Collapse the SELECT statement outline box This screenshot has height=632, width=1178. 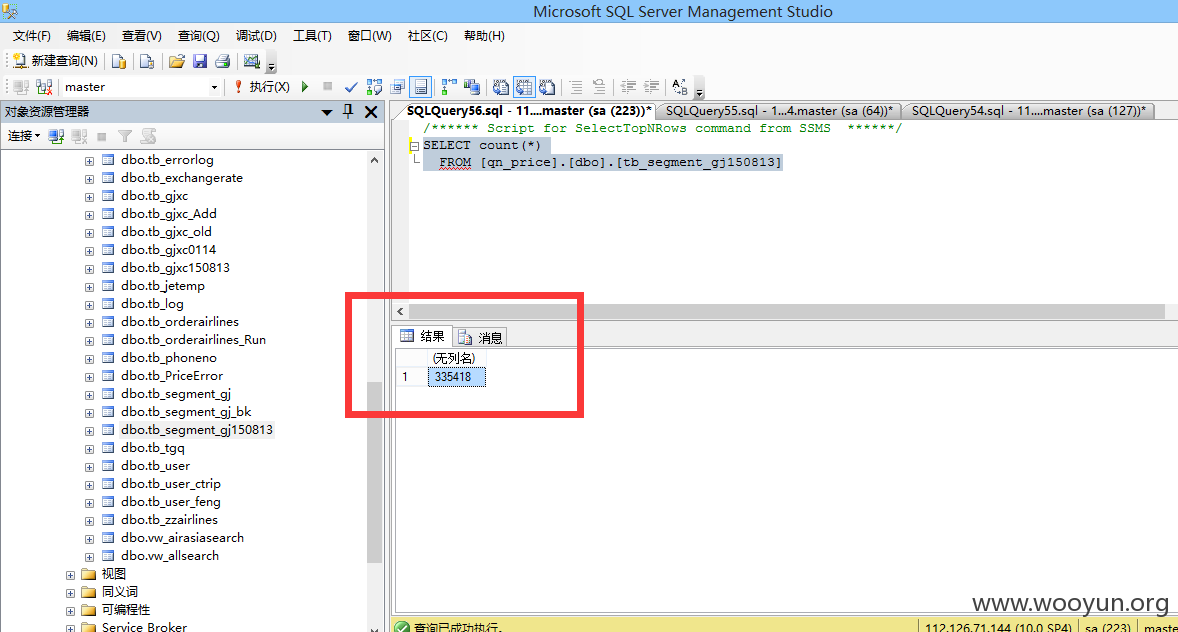coord(414,146)
